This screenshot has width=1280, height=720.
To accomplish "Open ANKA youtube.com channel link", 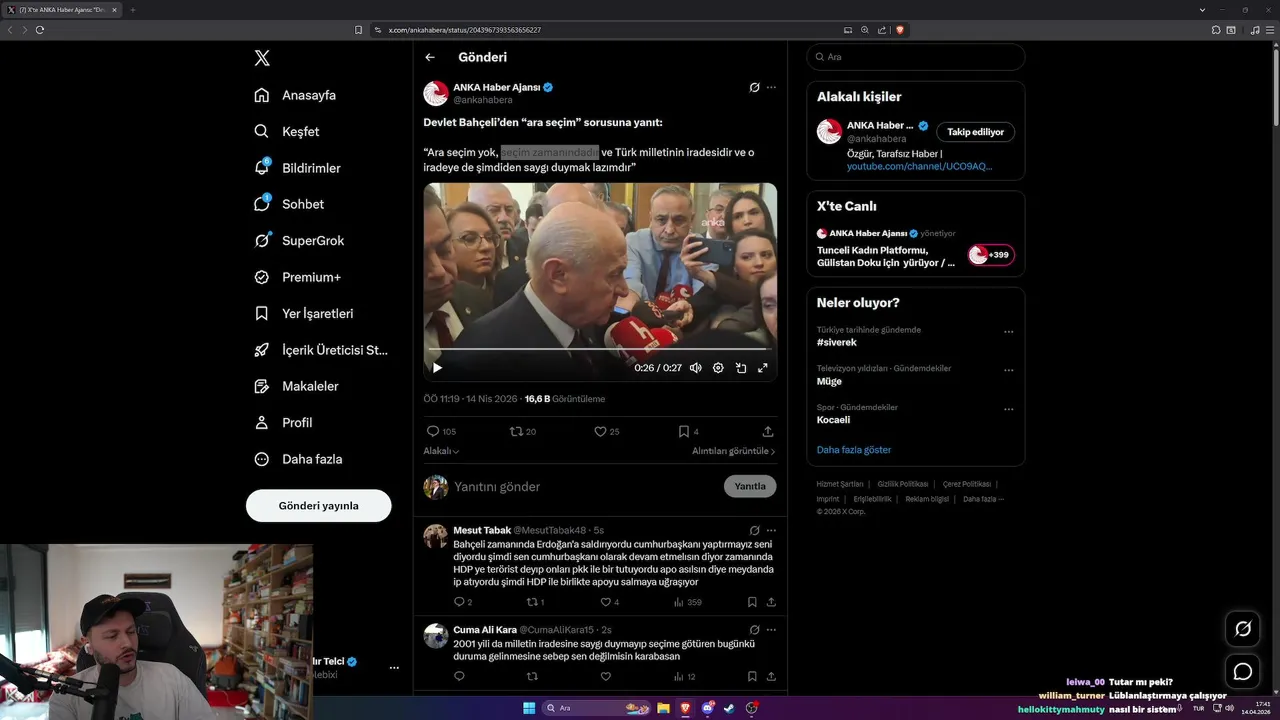I will click(919, 166).
